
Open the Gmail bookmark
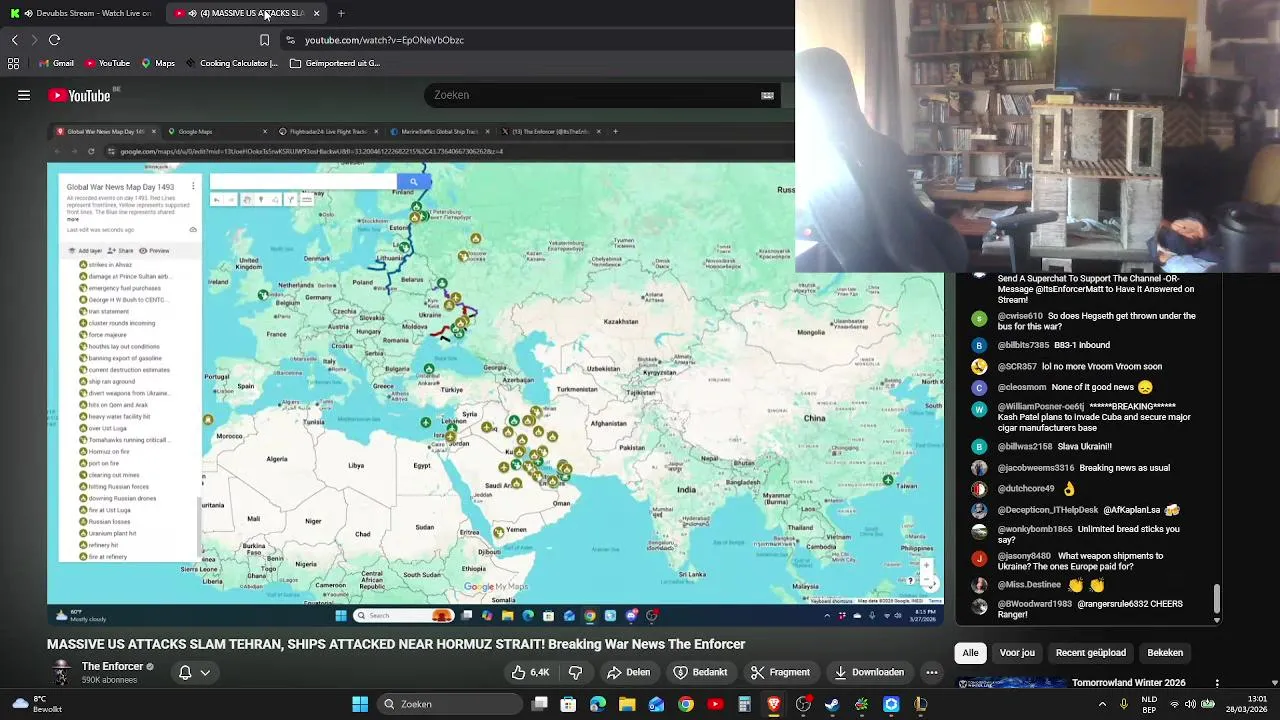point(56,63)
